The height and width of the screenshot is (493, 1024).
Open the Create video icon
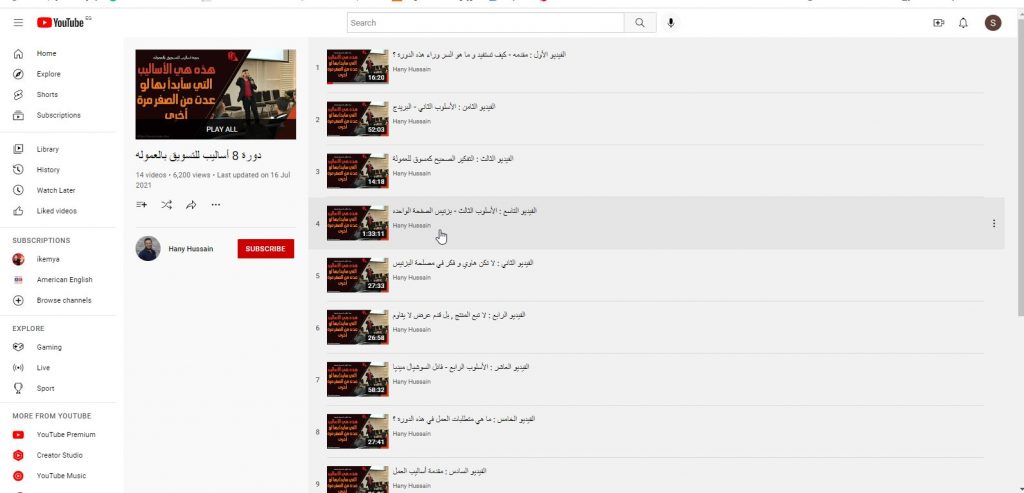pyautogui.click(x=938, y=23)
